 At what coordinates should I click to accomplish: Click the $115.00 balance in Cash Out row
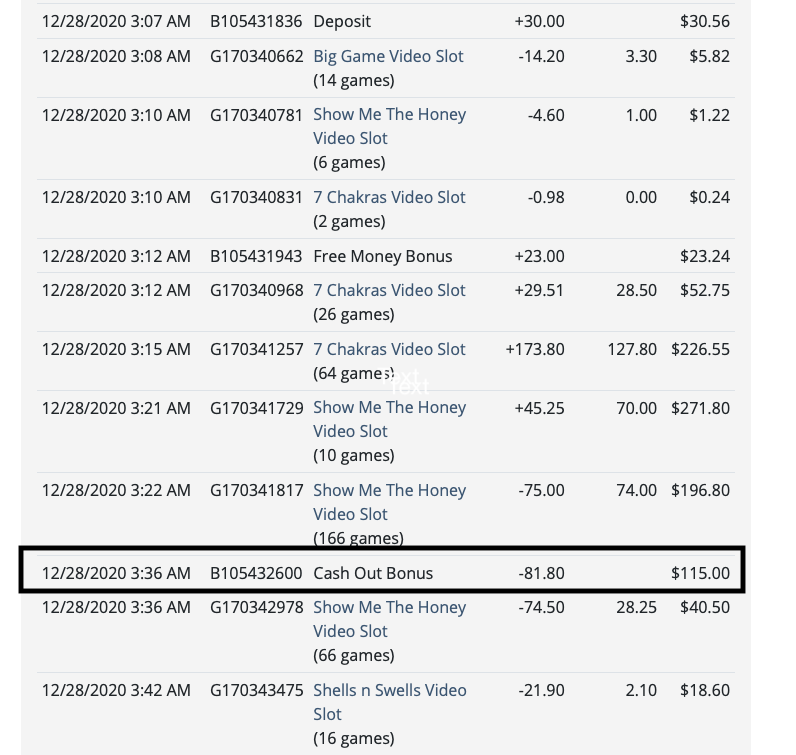(x=701, y=573)
